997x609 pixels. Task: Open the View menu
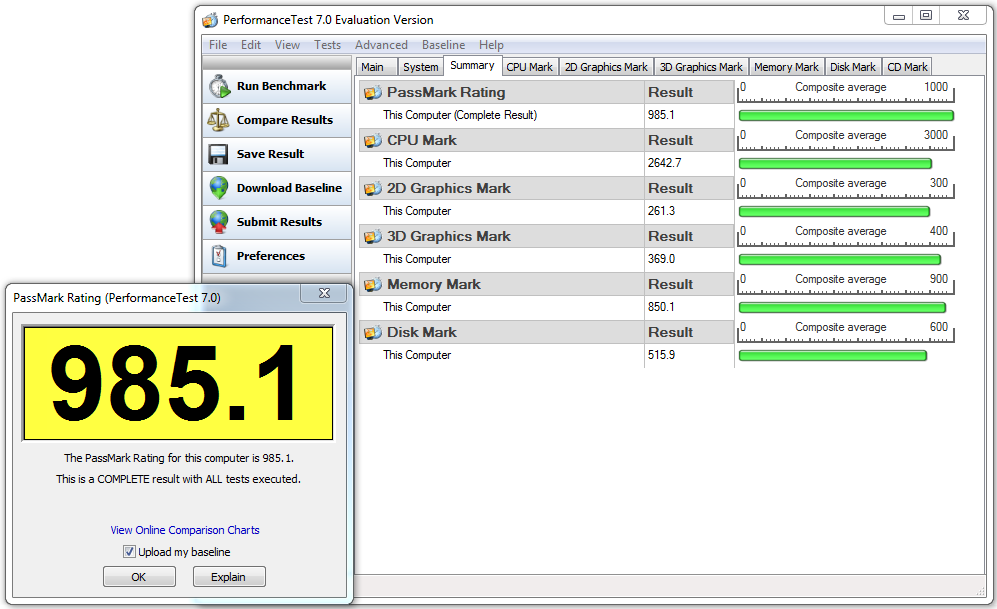point(287,45)
